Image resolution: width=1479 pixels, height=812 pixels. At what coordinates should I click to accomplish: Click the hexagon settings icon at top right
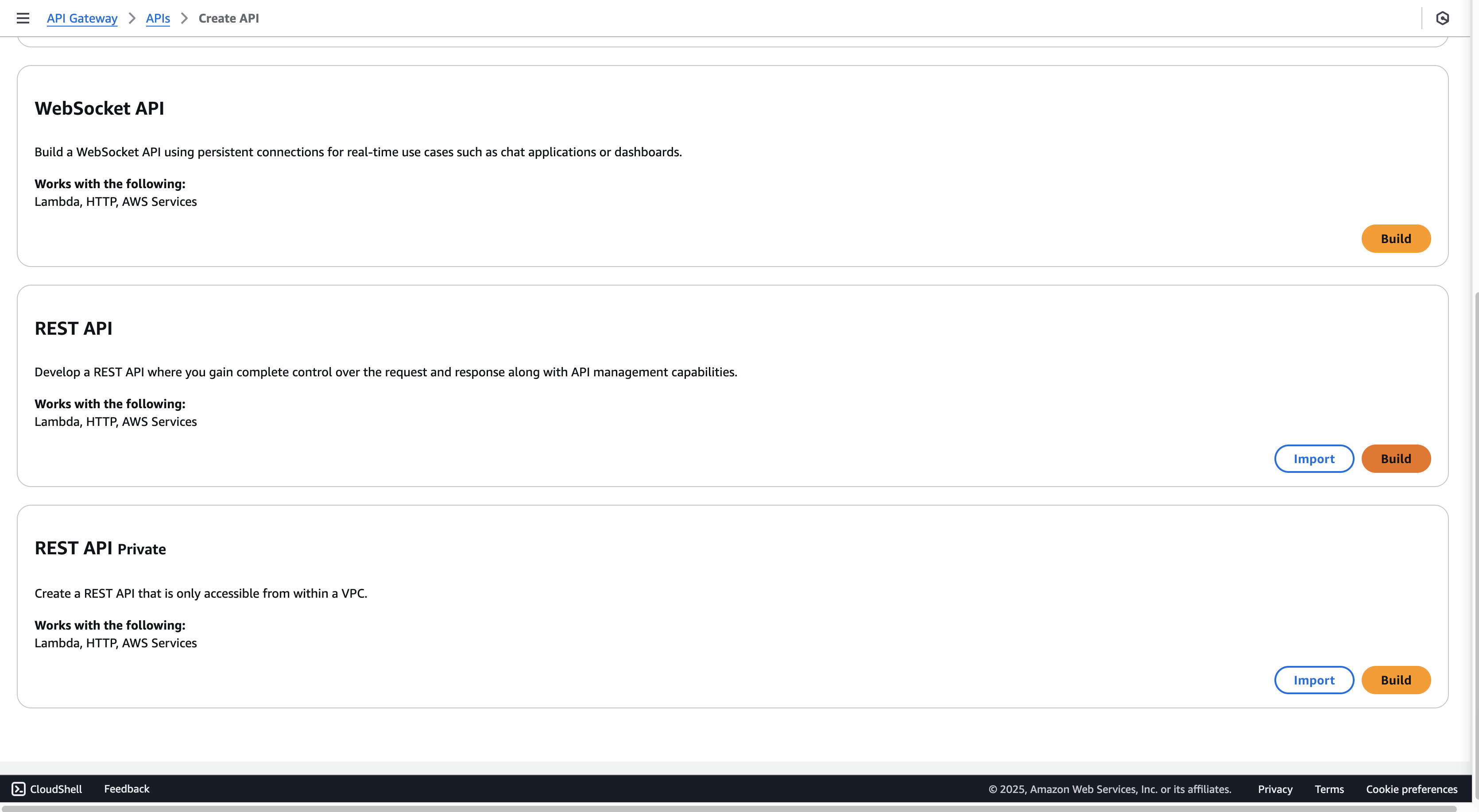(x=1442, y=19)
